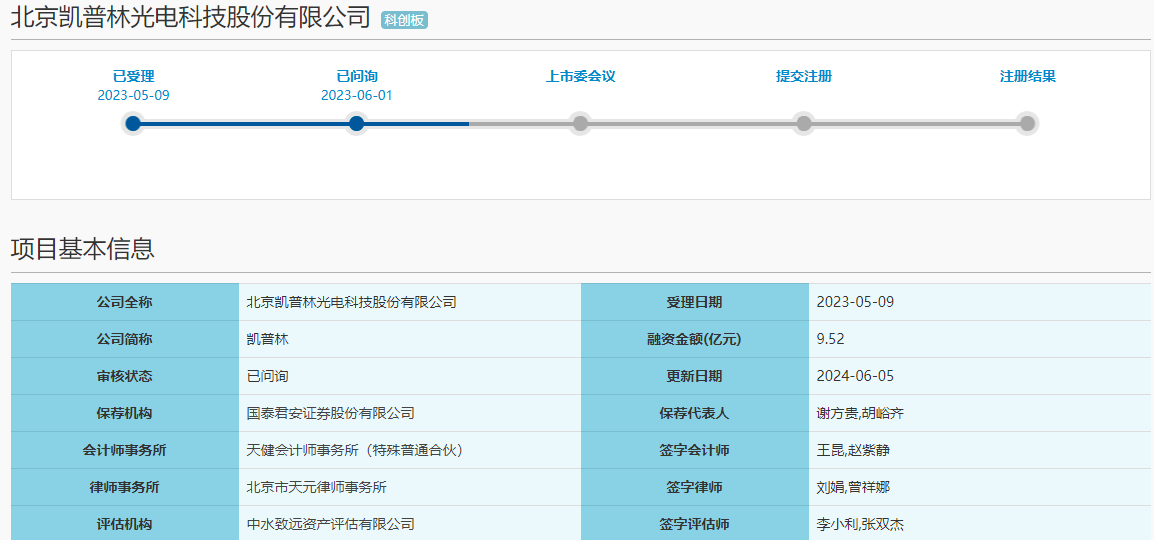Select accounting firm 天健会计师事务所 cell
Viewport: 1154px width, 540px height.
click(356, 450)
